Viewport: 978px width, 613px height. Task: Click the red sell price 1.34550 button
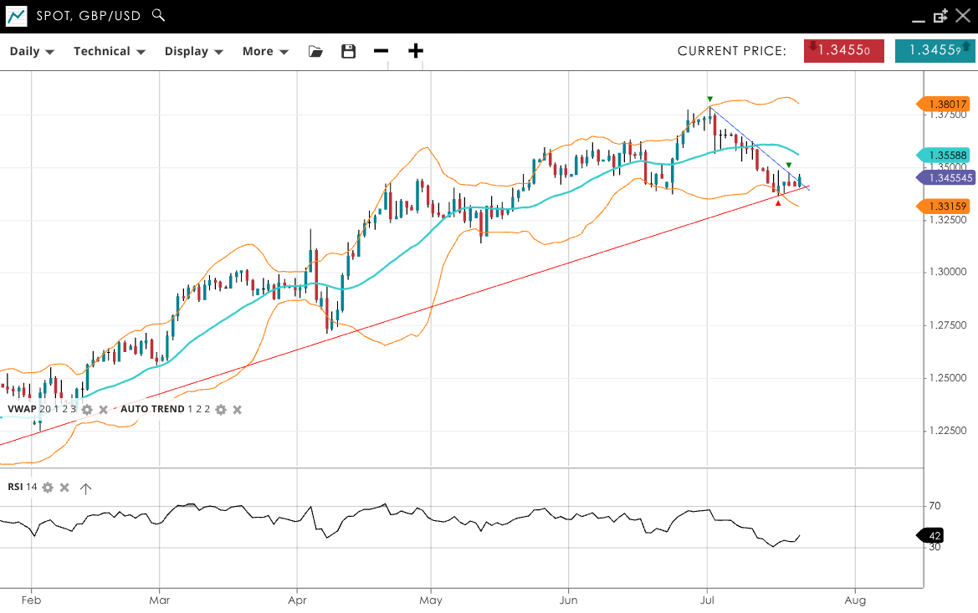843,51
